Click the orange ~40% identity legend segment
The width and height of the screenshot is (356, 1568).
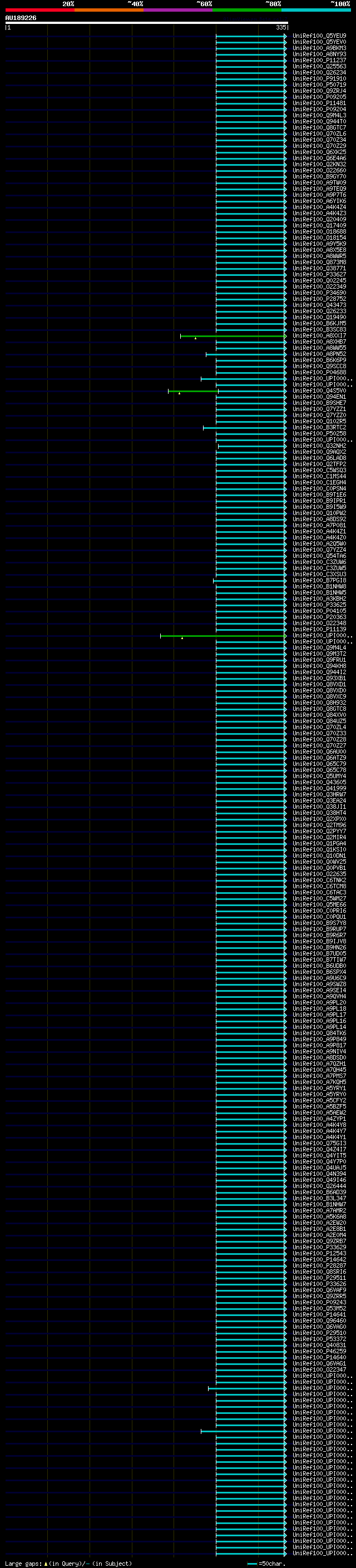tap(109, 10)
